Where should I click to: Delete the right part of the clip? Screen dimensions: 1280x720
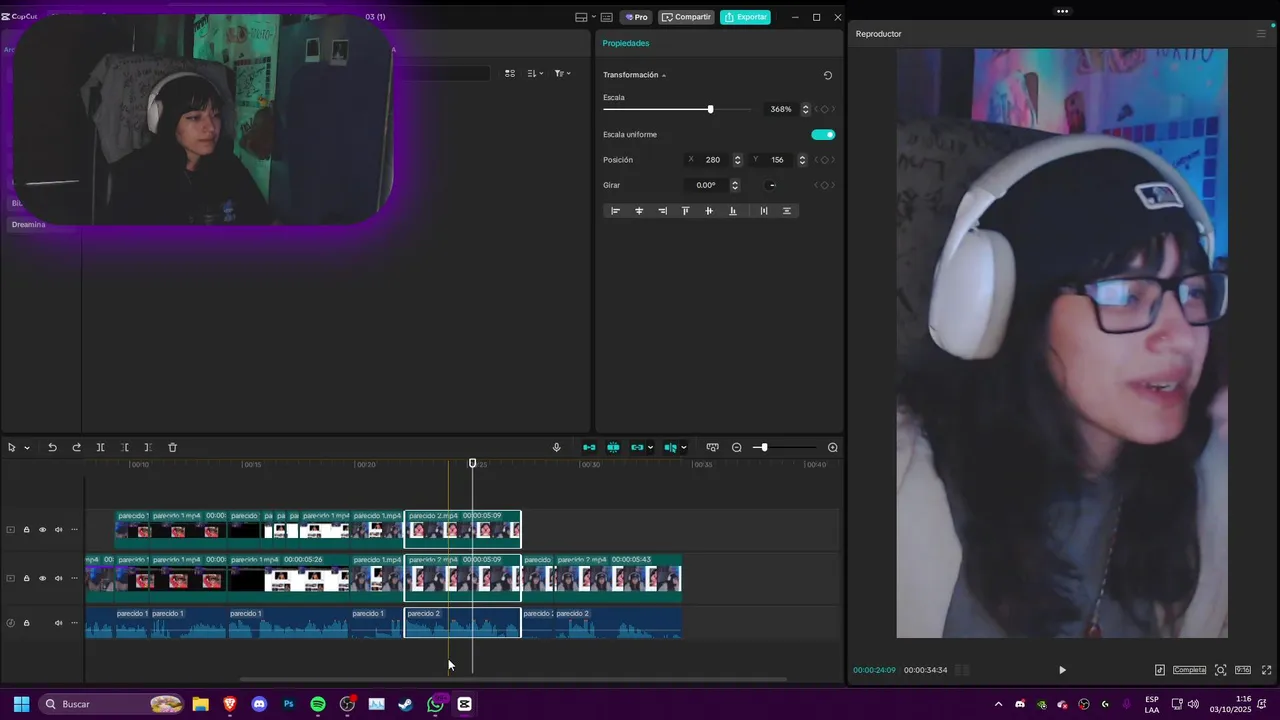pos(148,447)
